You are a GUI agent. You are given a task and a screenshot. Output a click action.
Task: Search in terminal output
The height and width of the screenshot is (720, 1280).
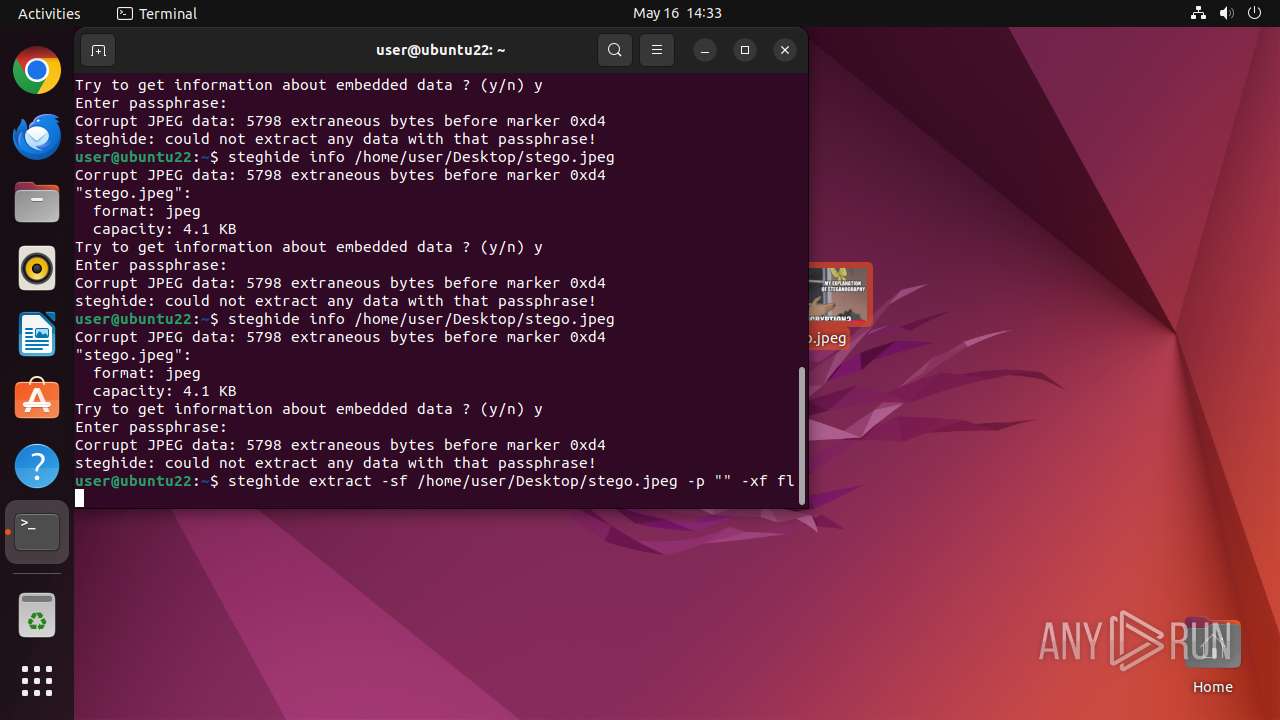click(615, 50)
